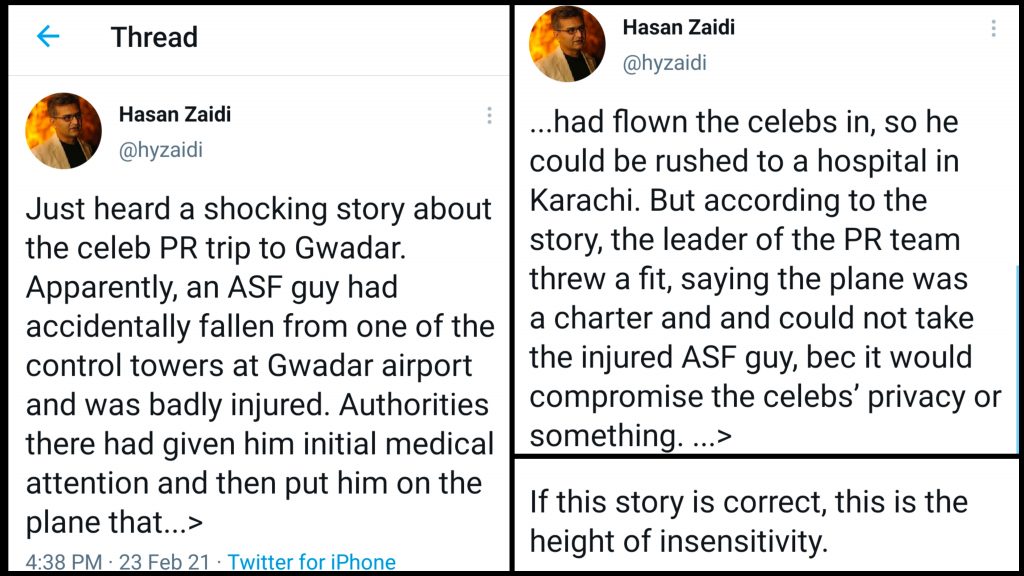Click the 4:38 PM timestamp

pyautogui.click(x=64, y=562)
